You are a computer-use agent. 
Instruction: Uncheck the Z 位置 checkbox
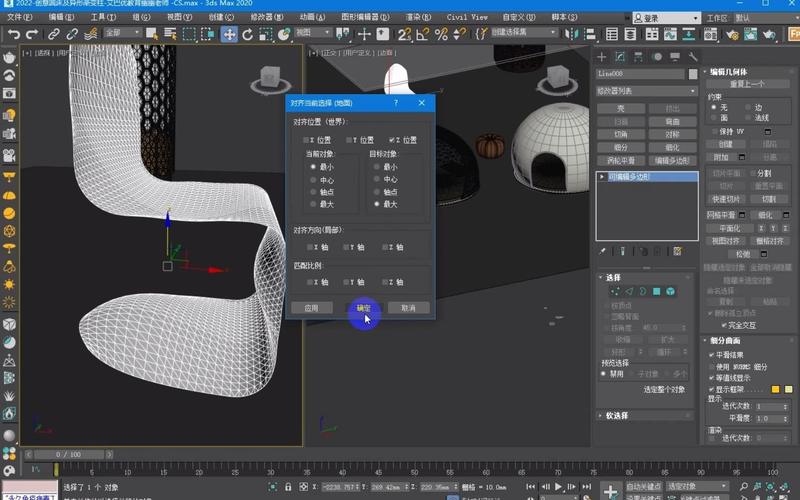pos(392,140)
